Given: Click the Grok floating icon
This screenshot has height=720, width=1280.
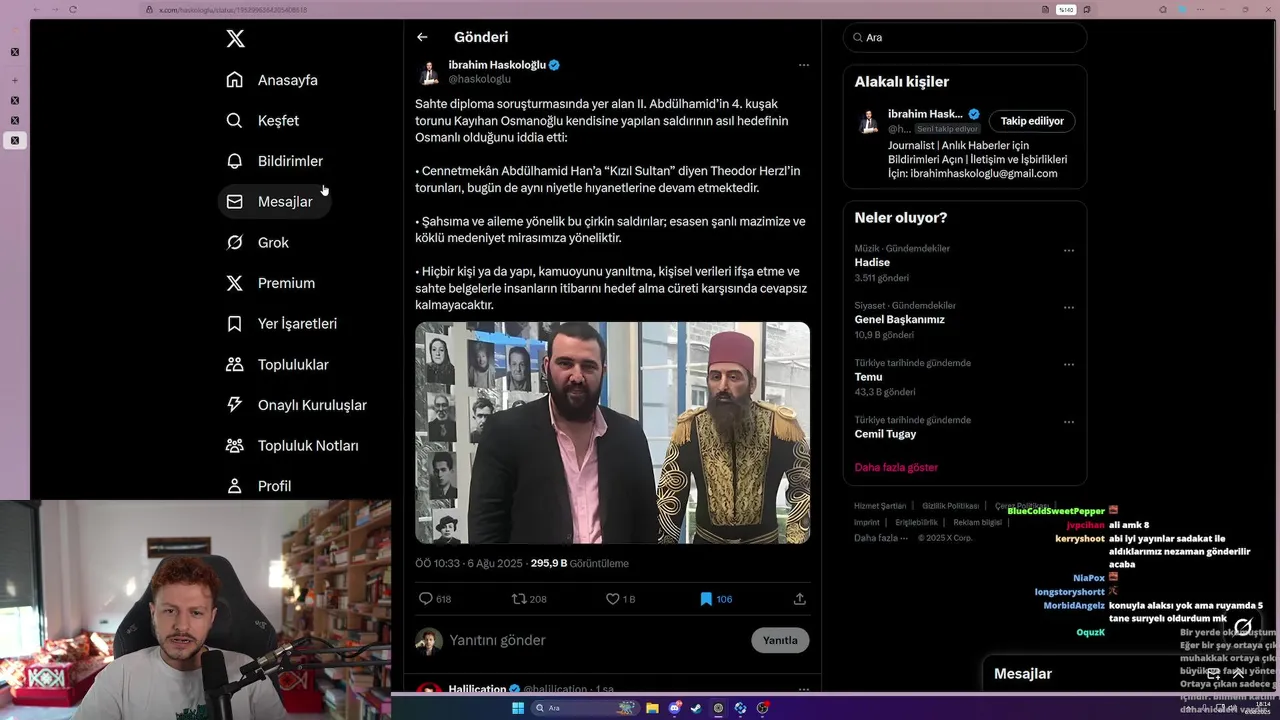Looking at the screenshot, I should (x=1242, y=627).
